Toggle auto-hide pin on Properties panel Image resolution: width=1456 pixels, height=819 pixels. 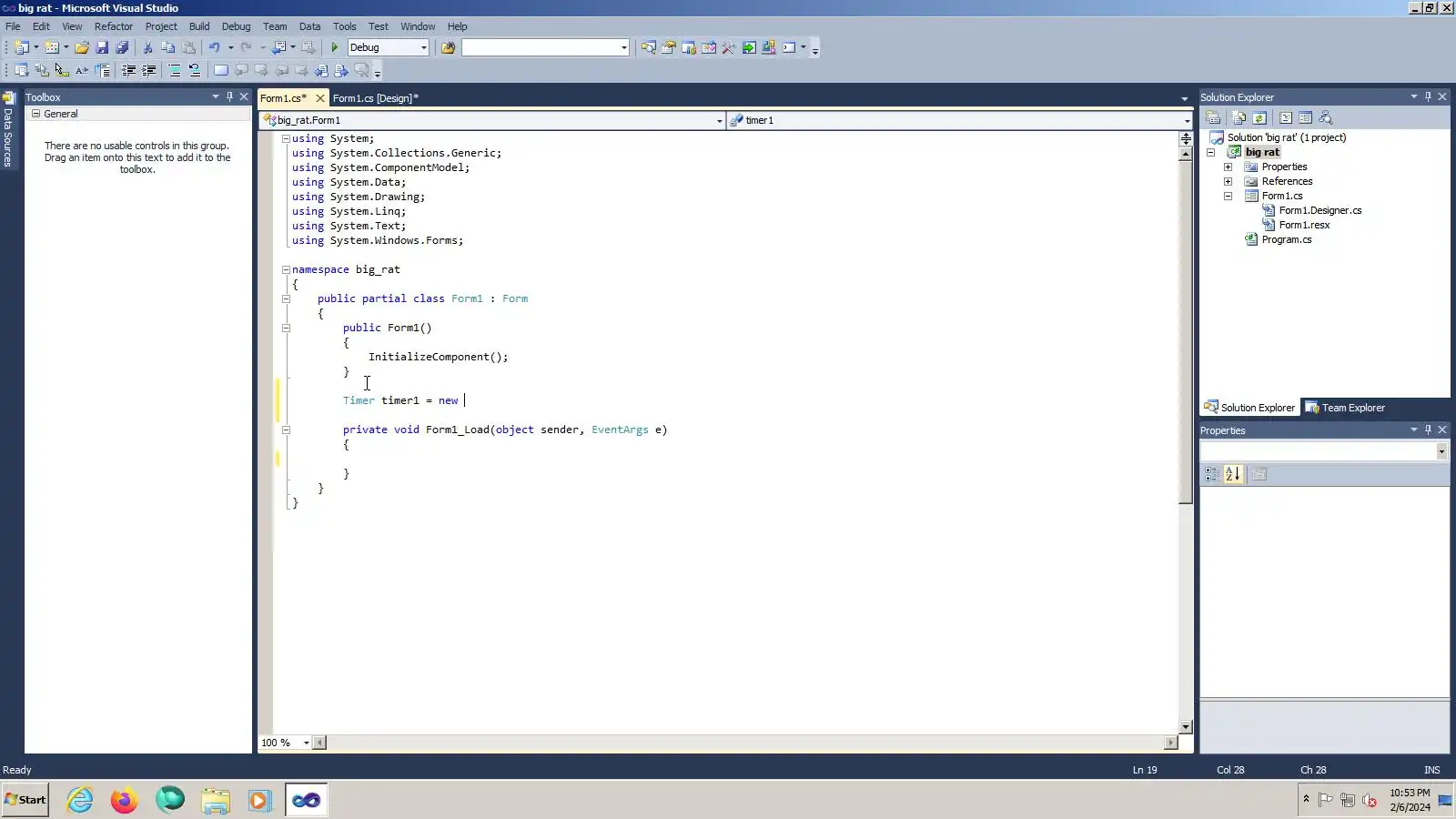point(1428,430)
